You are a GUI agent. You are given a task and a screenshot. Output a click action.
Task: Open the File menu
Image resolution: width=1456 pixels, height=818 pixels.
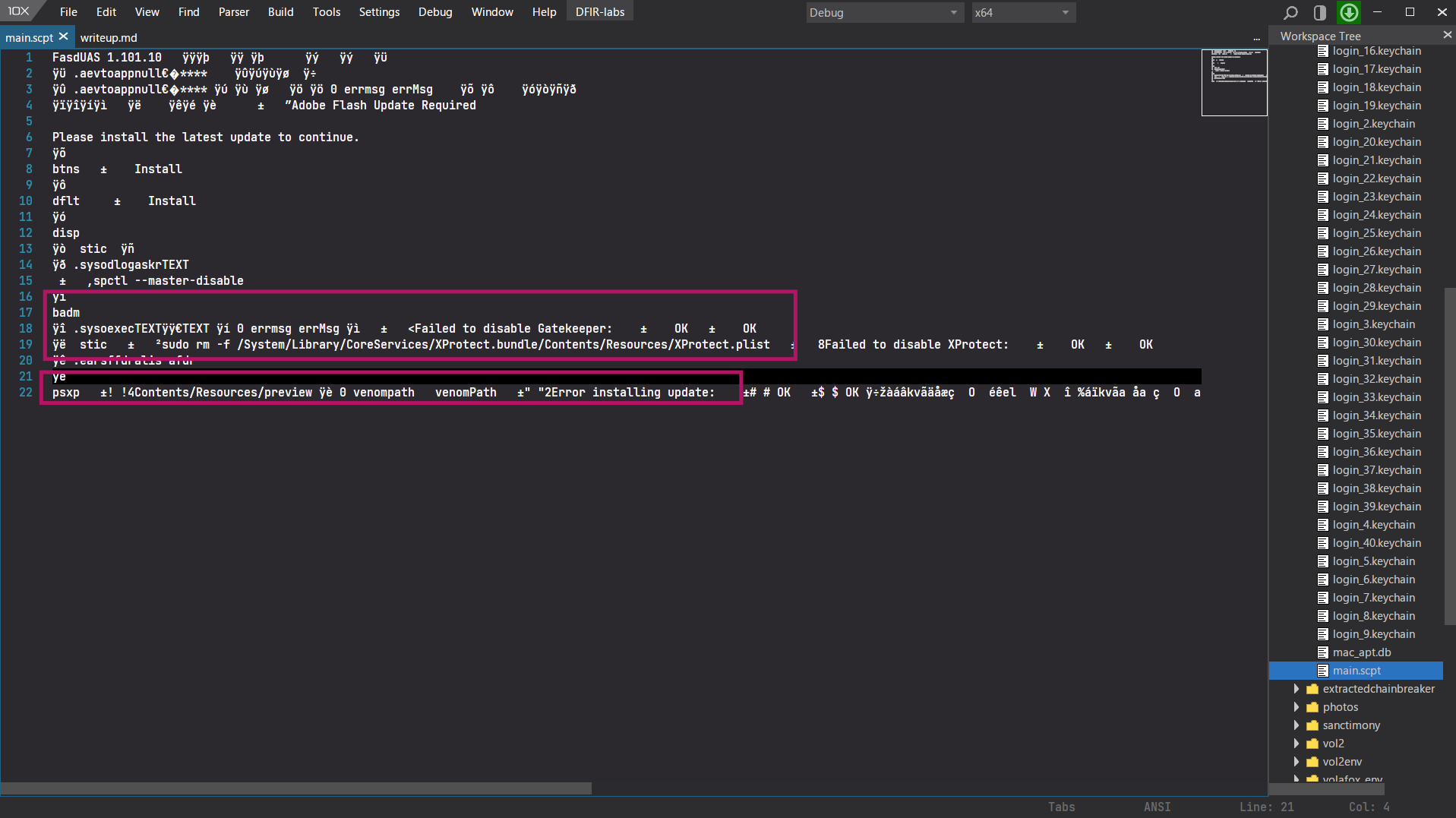[x=68, y=12]
